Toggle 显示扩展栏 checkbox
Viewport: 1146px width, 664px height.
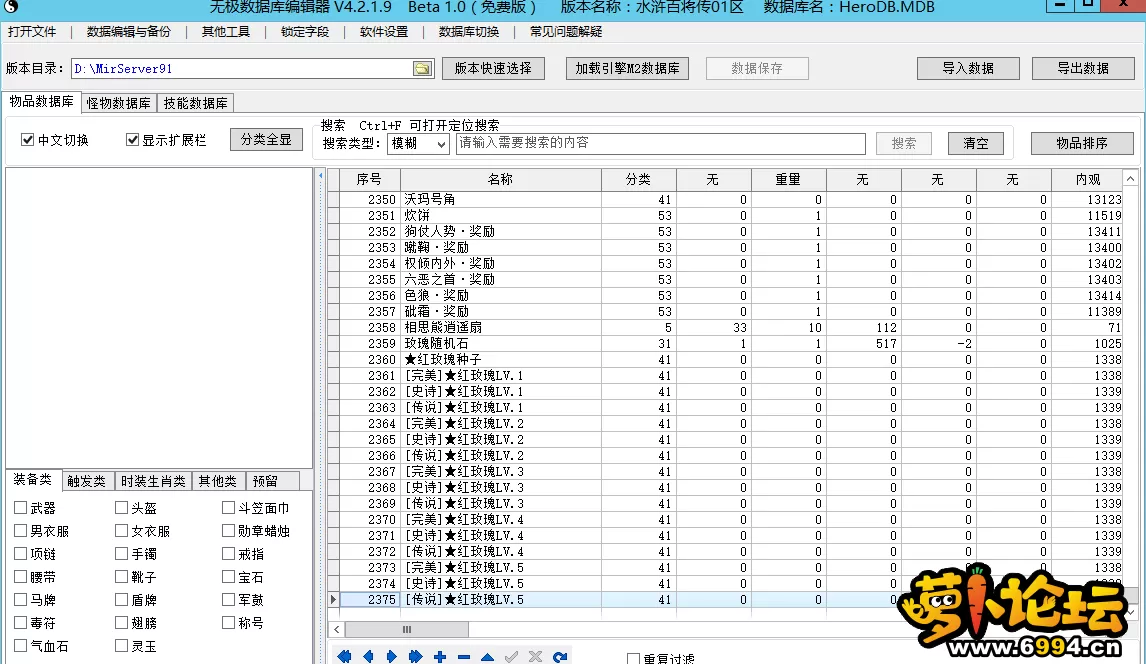tap(132, 140)
